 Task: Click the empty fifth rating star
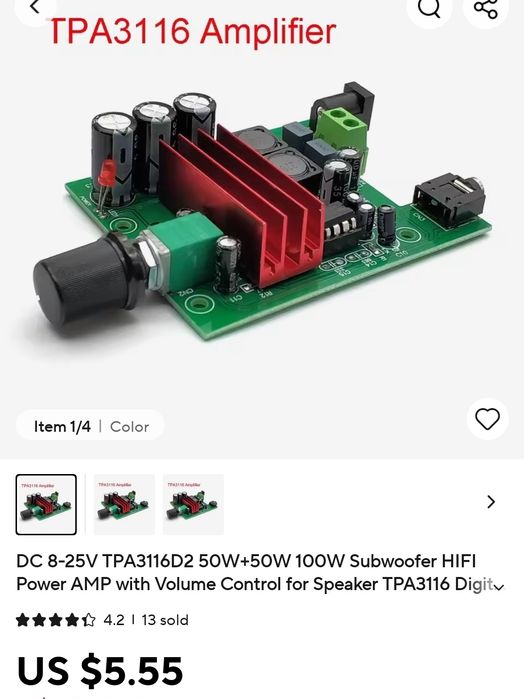coord(89,620)
